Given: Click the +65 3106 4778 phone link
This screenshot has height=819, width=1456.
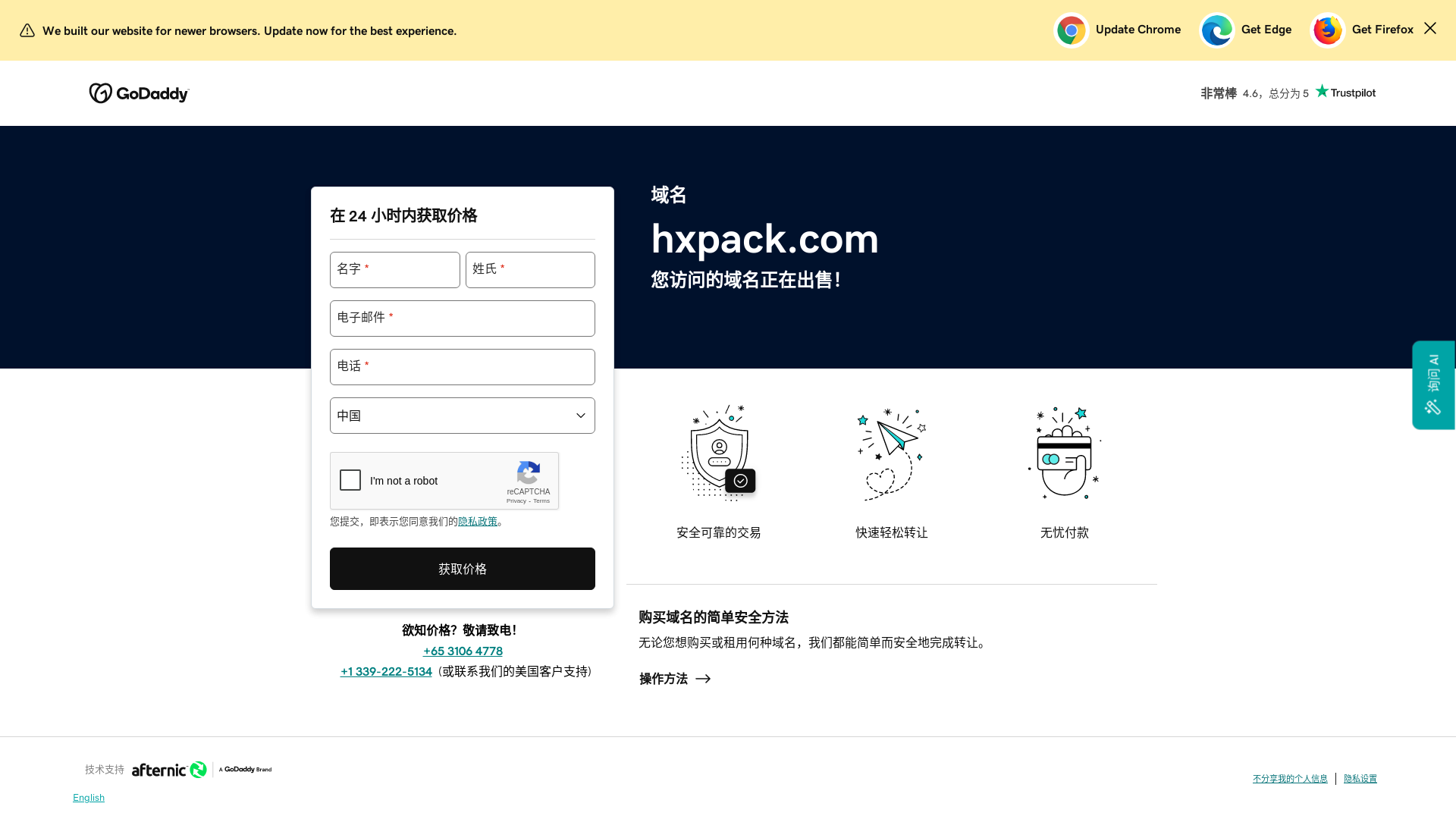Looking at the screenshot, I should tap(463, 651).
